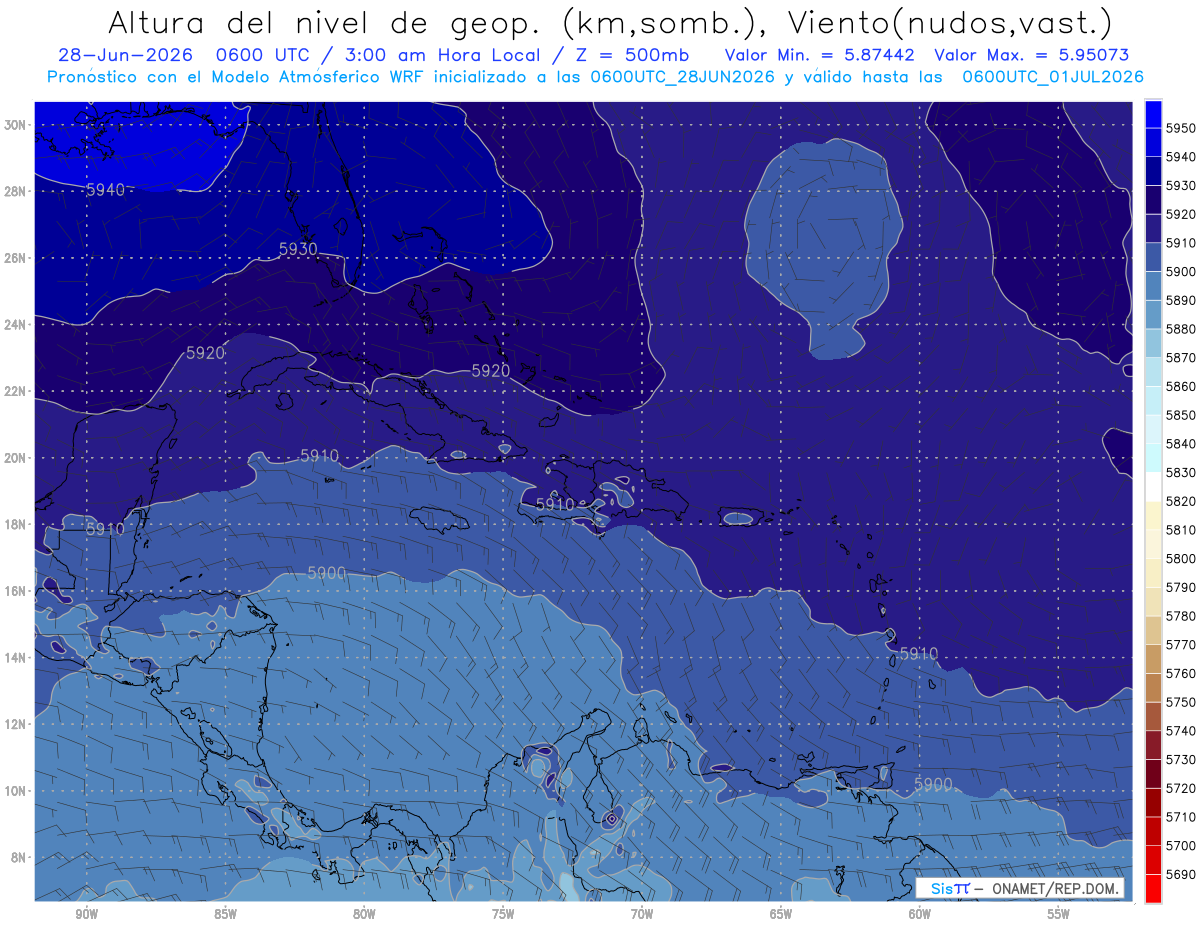
Task: Click the 5720 value in the colorbar legend
Action: [x=1180, y=788]
